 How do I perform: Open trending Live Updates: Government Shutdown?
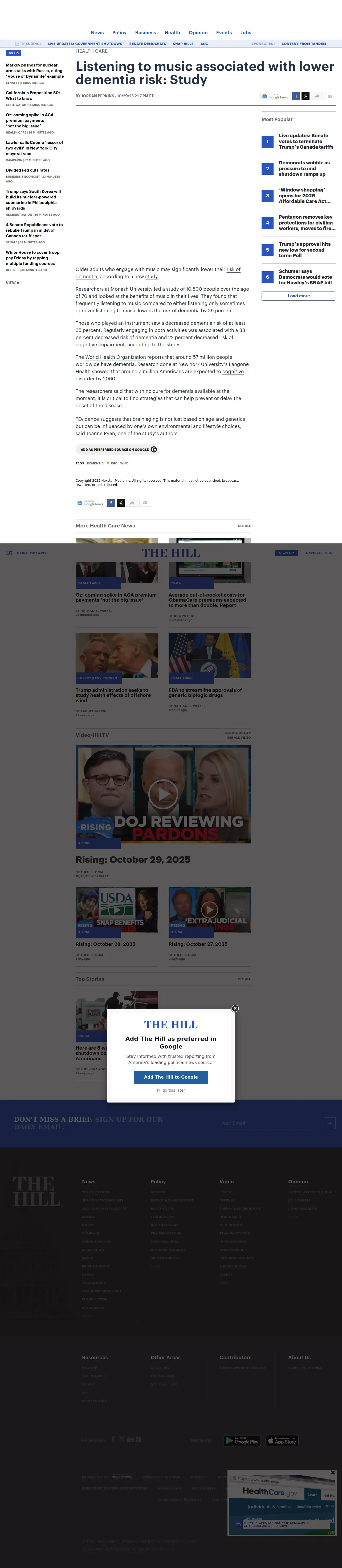(x=85, y=44)
